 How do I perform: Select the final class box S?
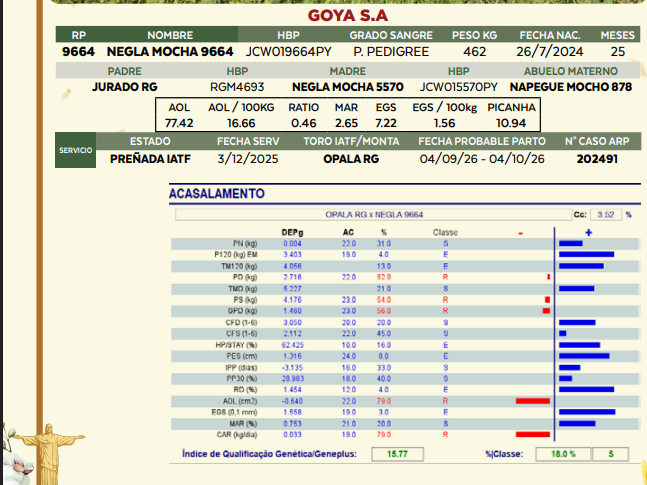[x=611, y=454]
